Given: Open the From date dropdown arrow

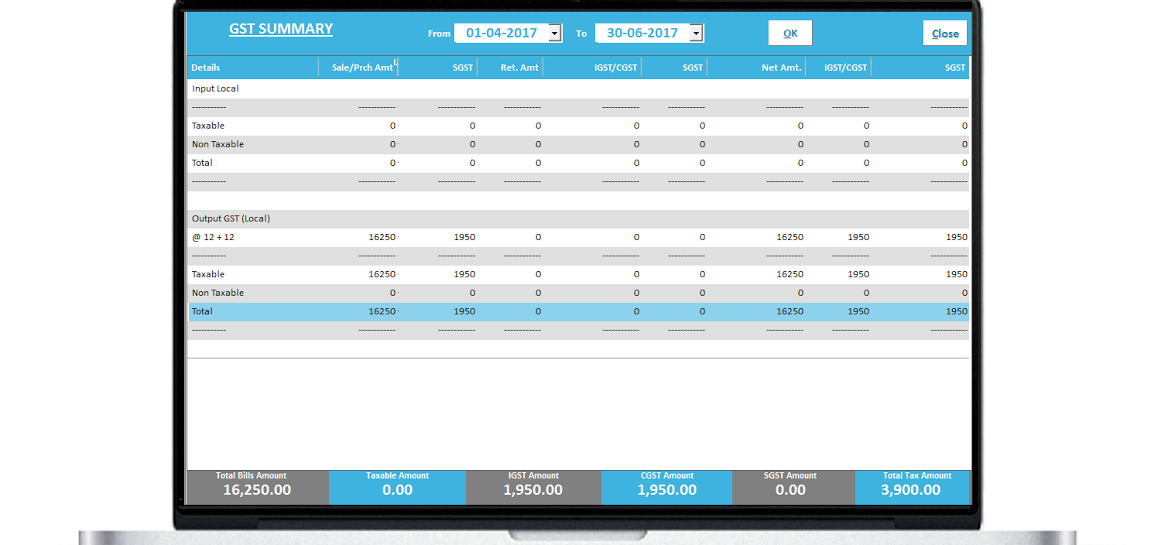Looking at the screenshot, I should pos(555,33).
